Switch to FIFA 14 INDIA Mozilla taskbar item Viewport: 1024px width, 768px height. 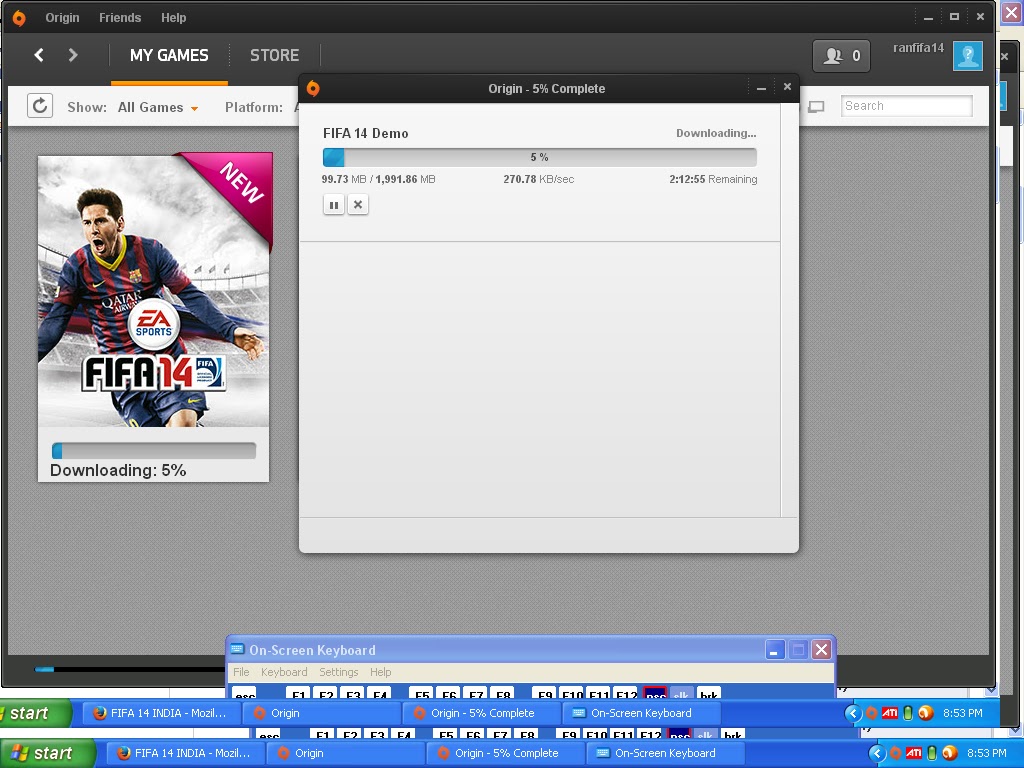(184, 753)
